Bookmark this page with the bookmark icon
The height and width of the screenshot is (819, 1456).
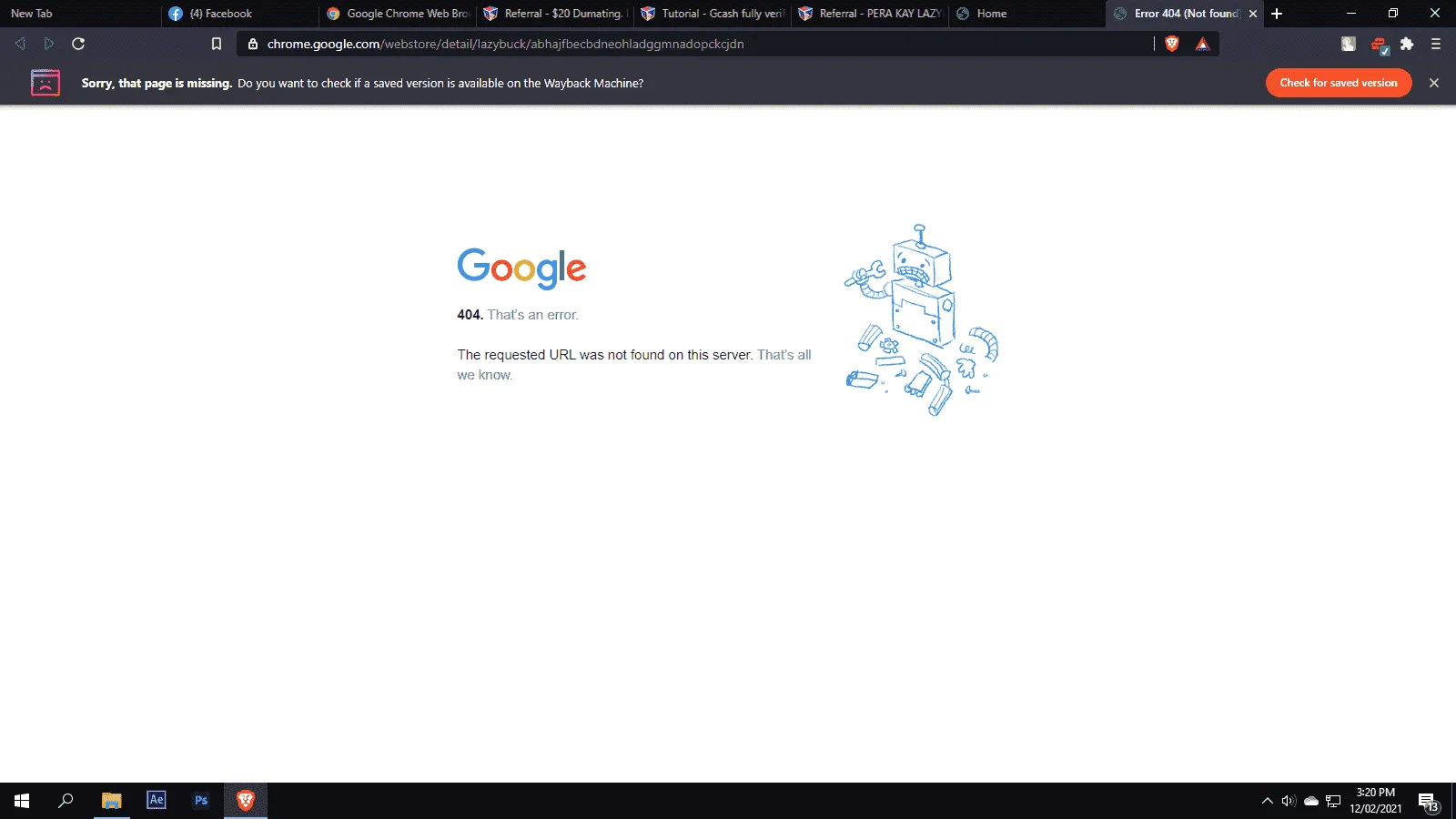click(217, 44)
